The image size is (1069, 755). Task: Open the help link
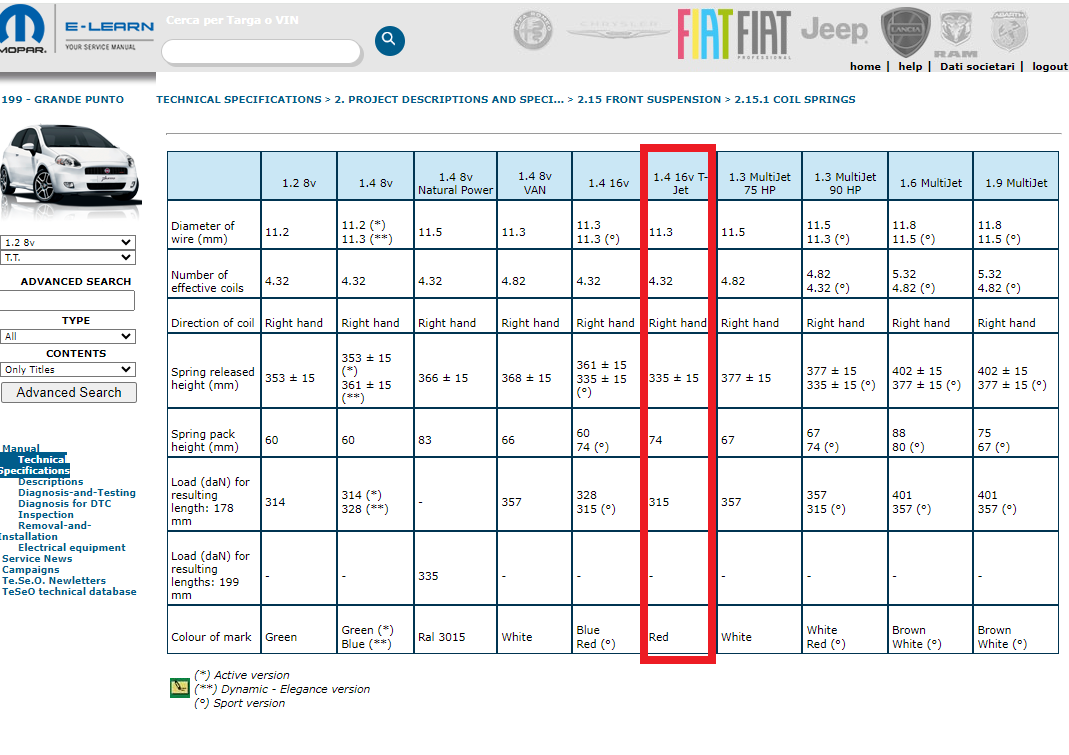click(x=910, y=66)
